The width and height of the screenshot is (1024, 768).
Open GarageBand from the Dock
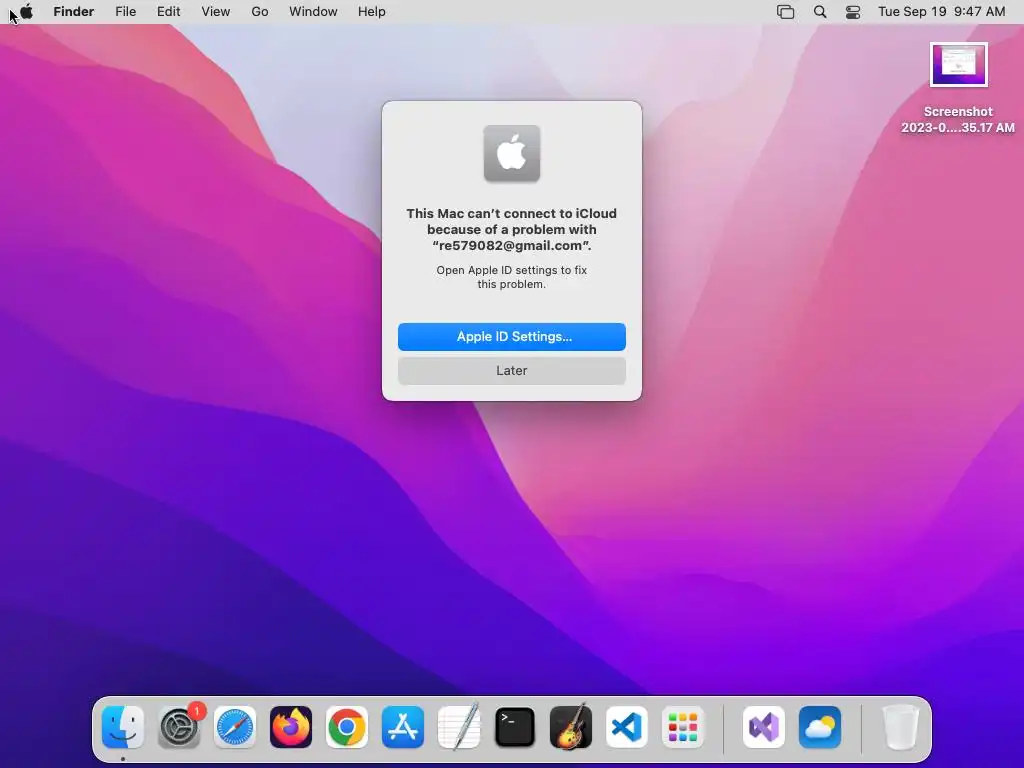click(571, 727)
